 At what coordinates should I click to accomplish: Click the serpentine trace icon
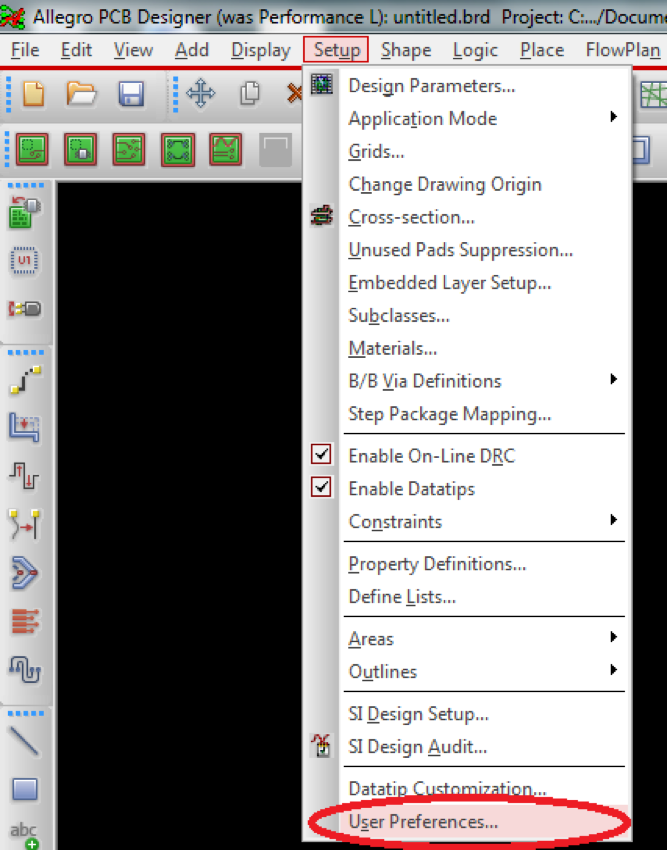click(25, 669)
